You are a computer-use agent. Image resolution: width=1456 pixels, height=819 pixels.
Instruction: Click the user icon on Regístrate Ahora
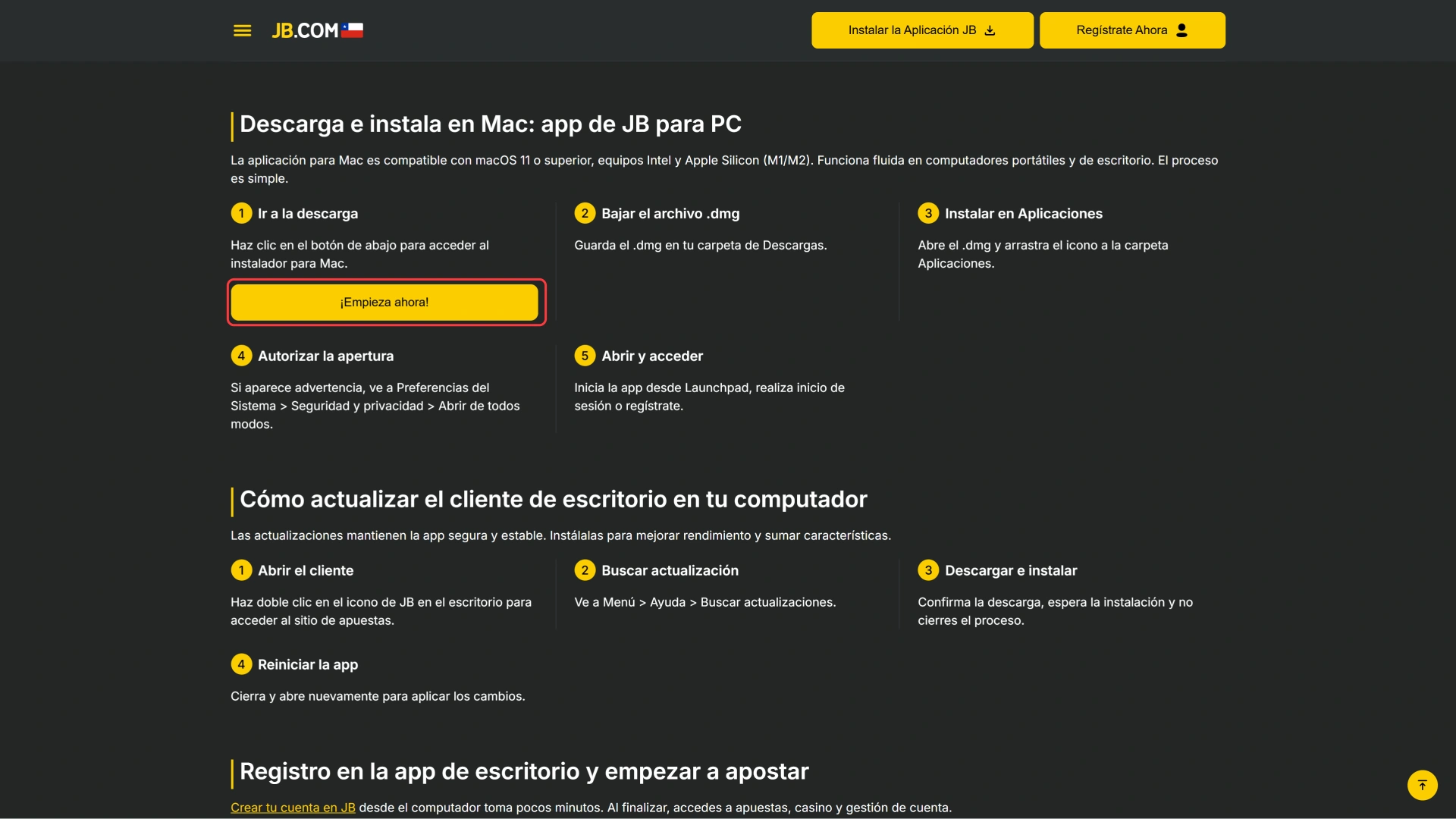click(1181, 30)
